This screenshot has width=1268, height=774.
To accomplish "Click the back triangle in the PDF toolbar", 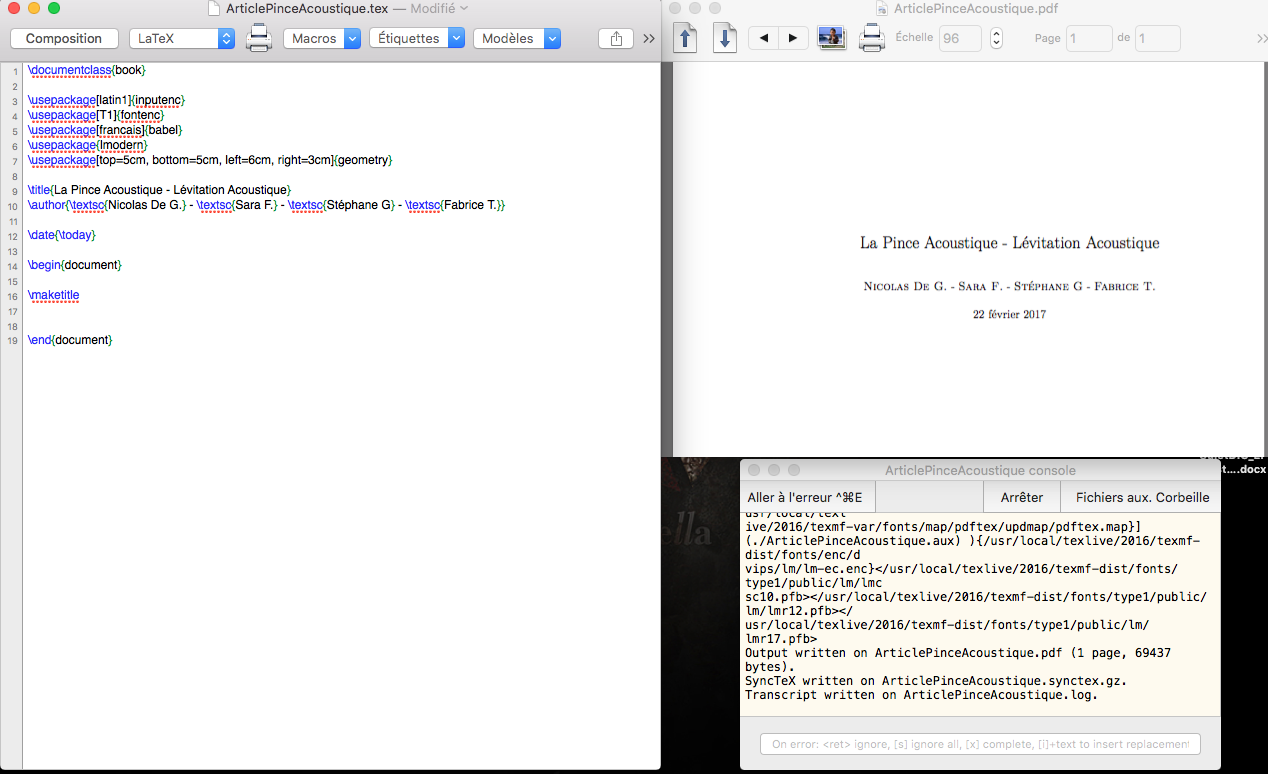I will click(x=763, y=38).
